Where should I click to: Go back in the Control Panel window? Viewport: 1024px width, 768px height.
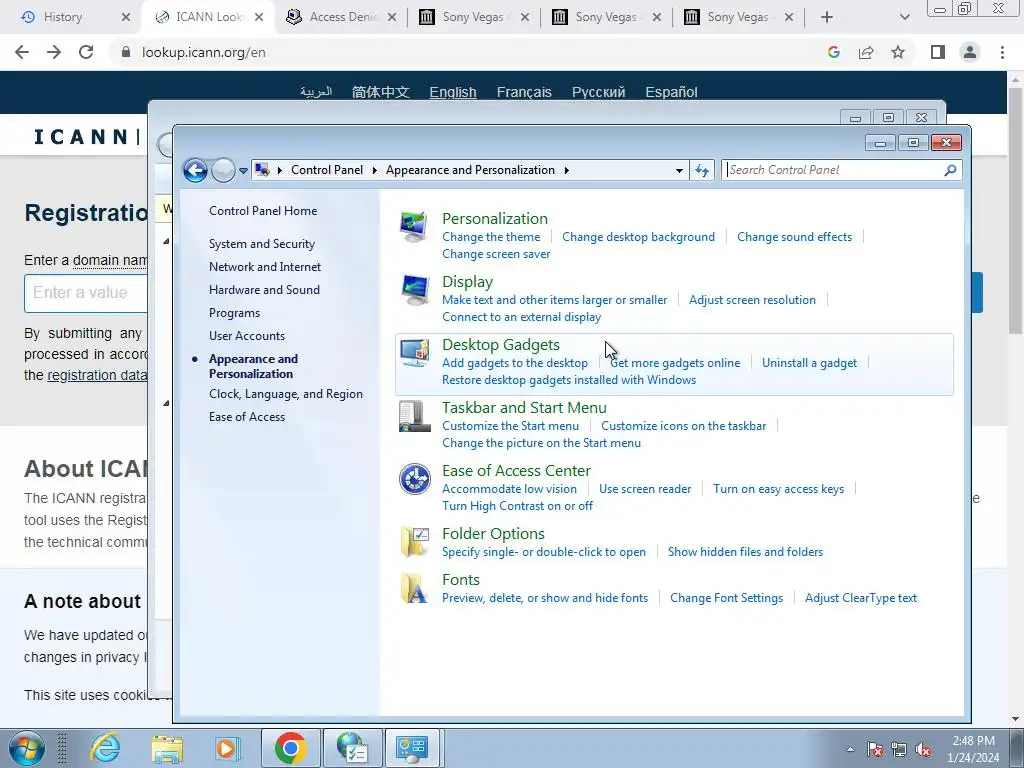click(x=195, y=170)
